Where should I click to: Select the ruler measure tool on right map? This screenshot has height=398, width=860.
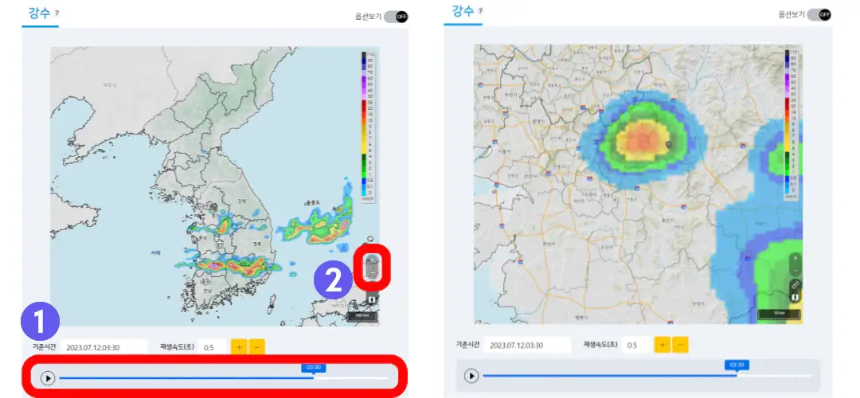[795, 285]
